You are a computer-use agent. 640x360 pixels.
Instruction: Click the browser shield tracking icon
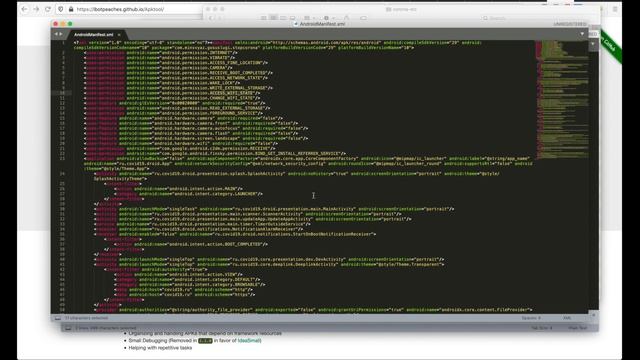[x=61, y=9]
